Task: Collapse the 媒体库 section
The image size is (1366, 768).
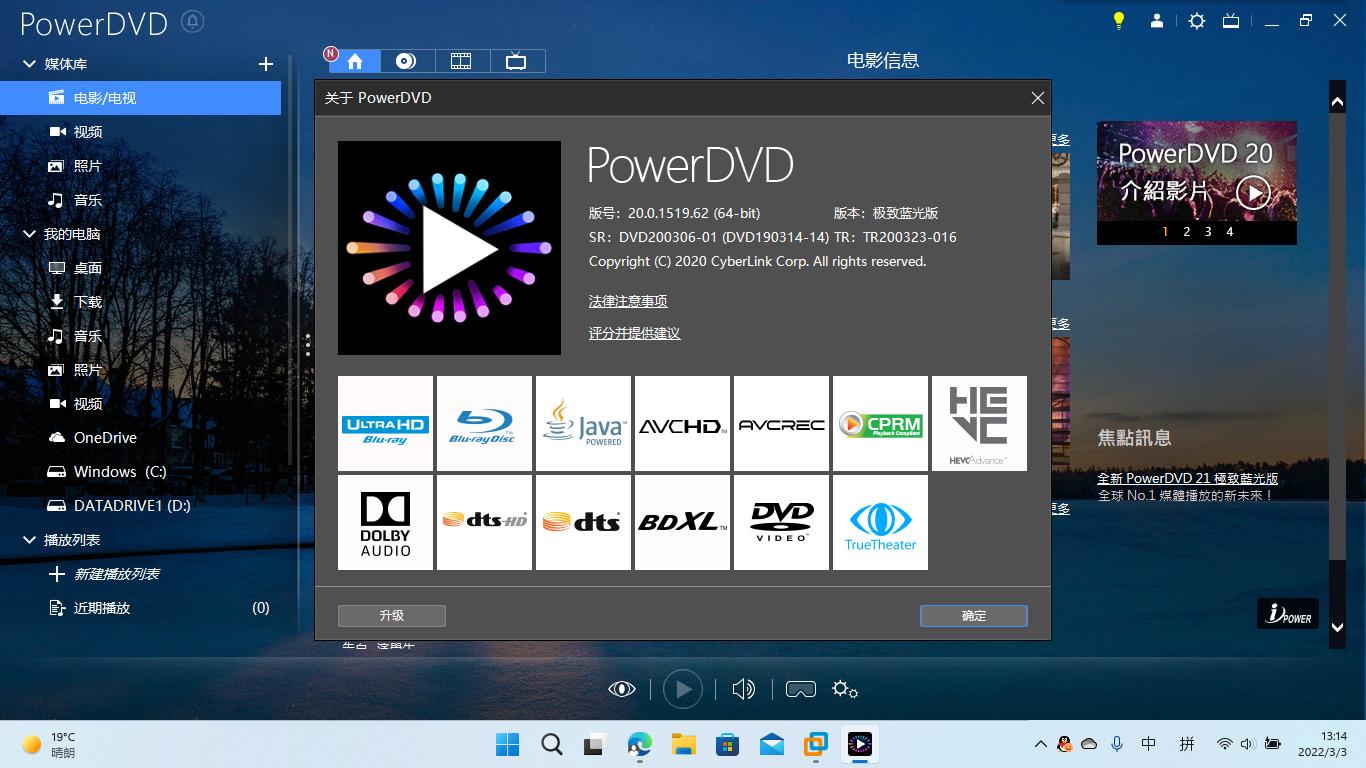Action: 29,64
